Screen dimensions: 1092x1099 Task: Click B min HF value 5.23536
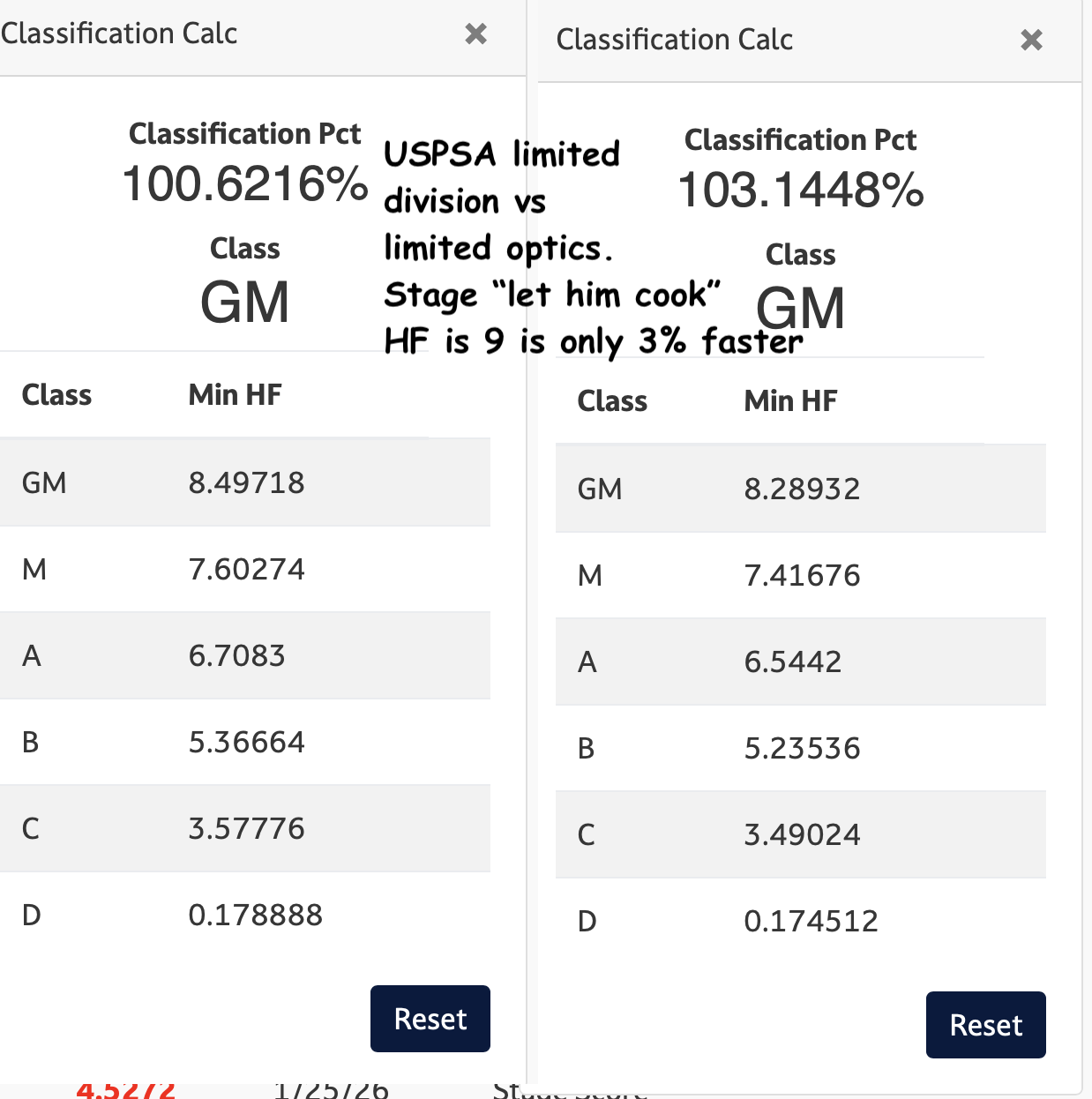pyautogui.click(x=803, y=748)
